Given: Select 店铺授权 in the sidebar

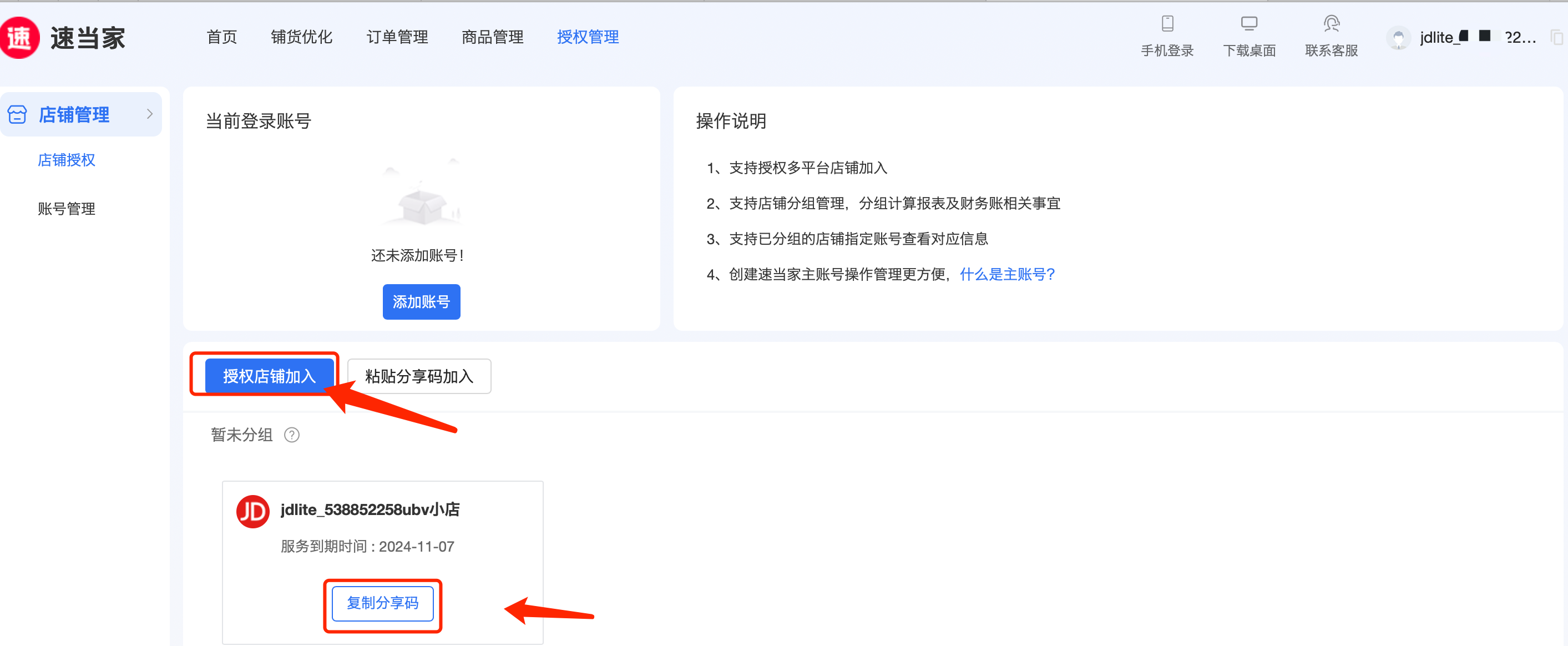Looking at the screenshot, I should pos(67,159).
